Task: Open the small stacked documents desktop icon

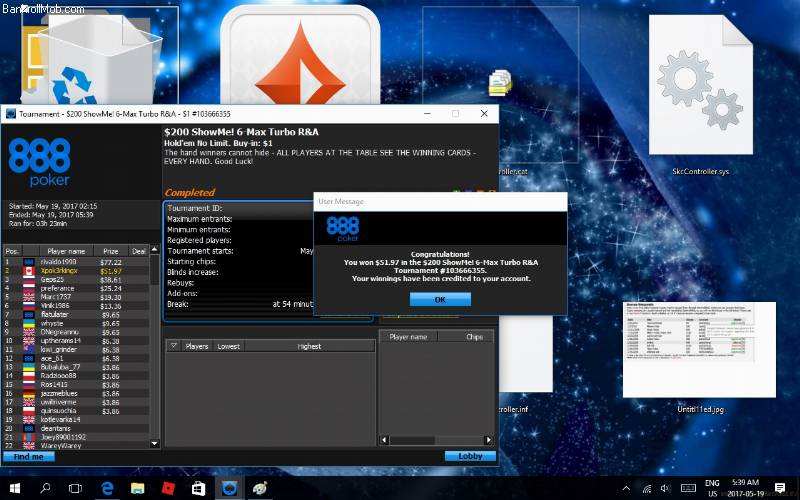Action: tap(500, 83)
